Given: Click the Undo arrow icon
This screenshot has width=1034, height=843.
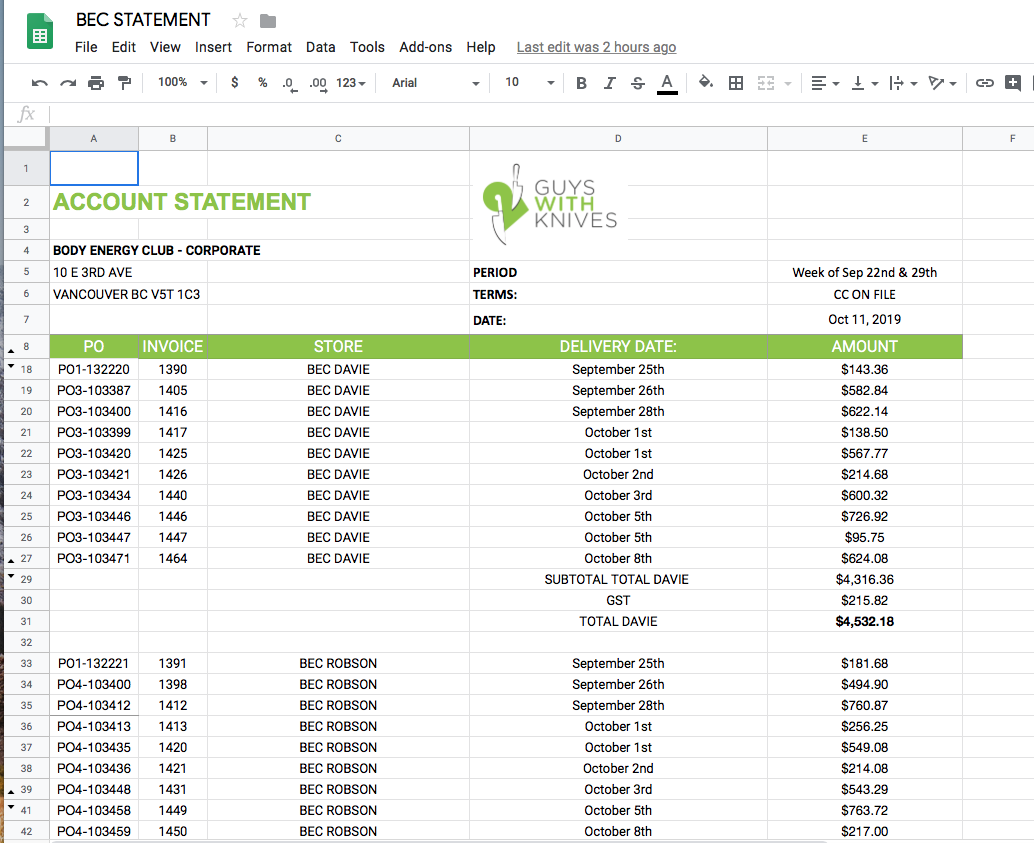Looking at the screenshot, I should pos(40,83).
